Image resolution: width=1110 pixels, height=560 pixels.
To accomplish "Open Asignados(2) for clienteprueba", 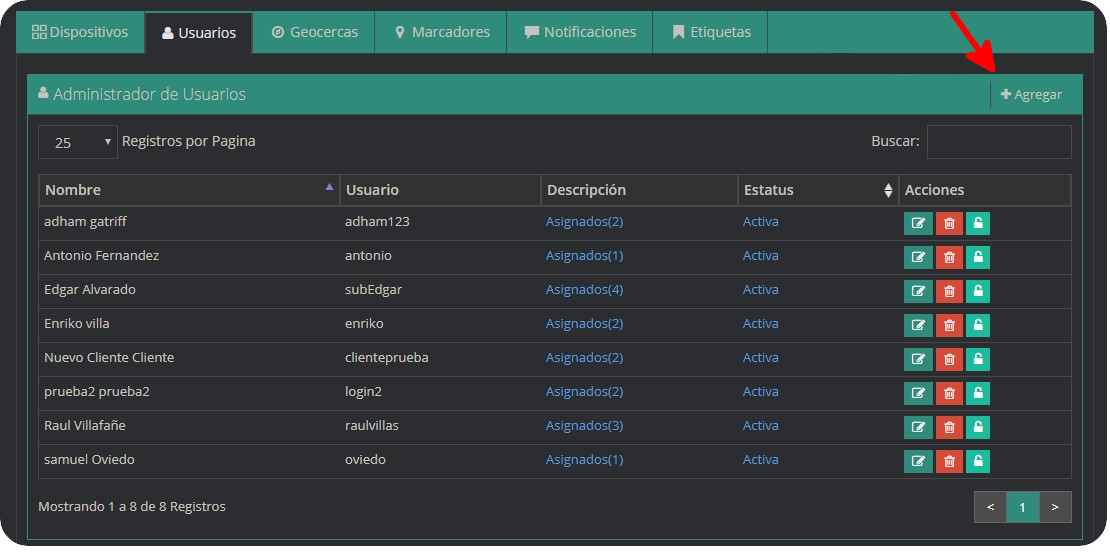I will (x=584, y=358).
